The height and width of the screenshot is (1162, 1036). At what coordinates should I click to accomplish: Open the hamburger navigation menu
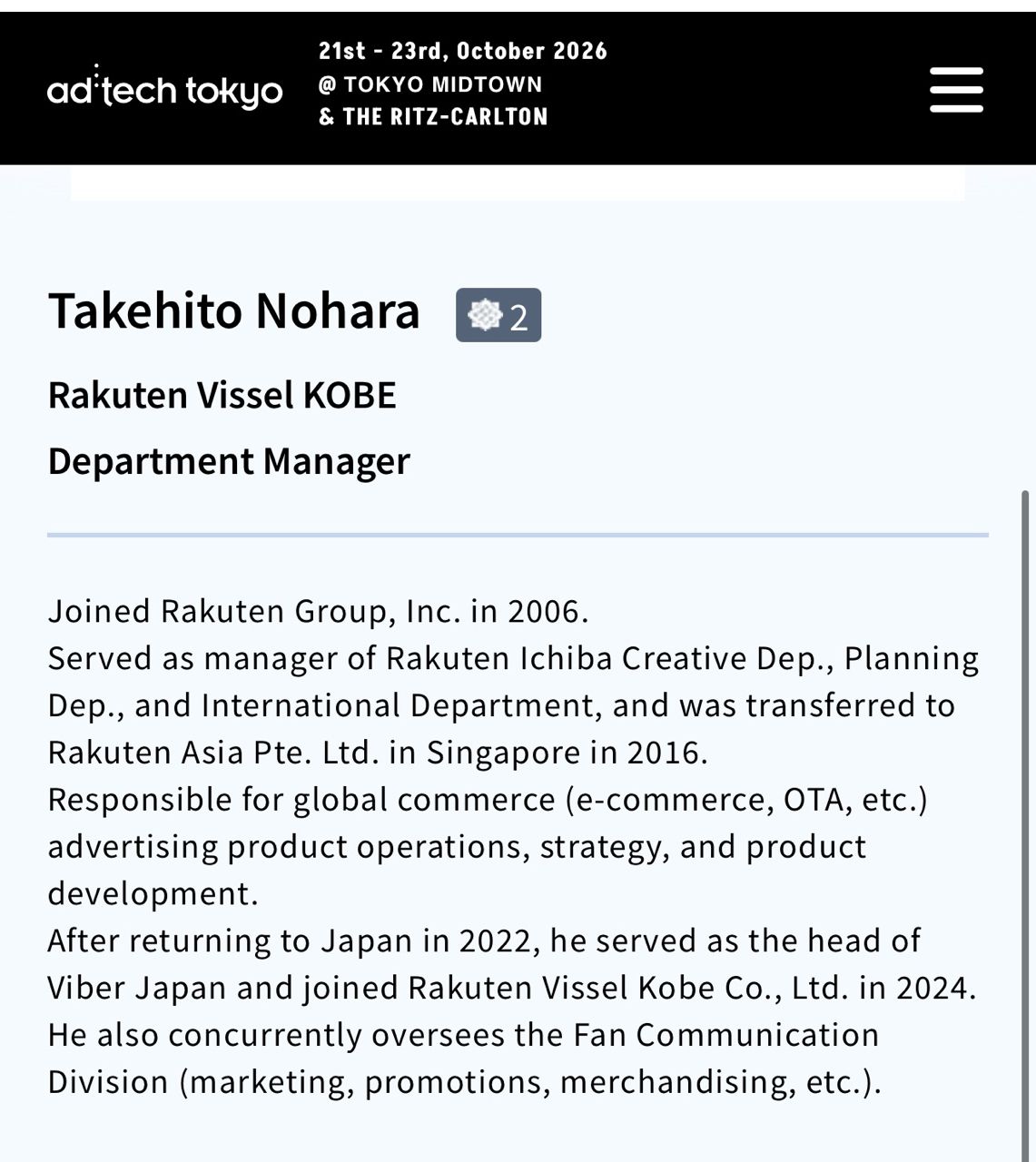(956, 90)
